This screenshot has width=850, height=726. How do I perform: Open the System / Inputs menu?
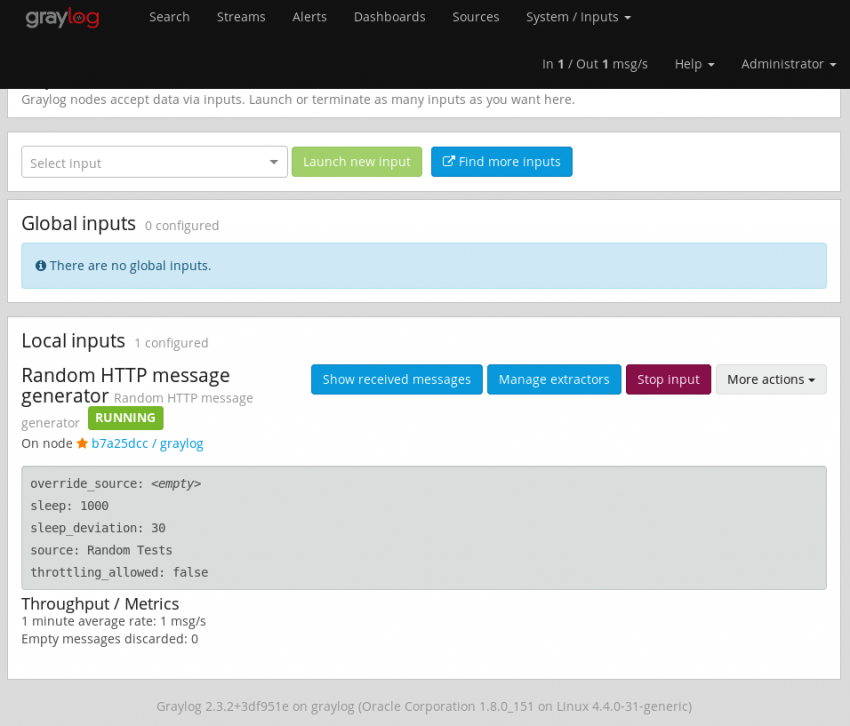[578, 17]
